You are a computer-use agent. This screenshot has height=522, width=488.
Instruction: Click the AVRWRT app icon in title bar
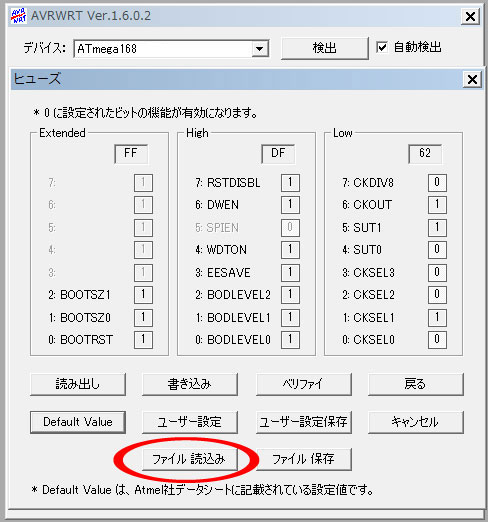[18, 16]
